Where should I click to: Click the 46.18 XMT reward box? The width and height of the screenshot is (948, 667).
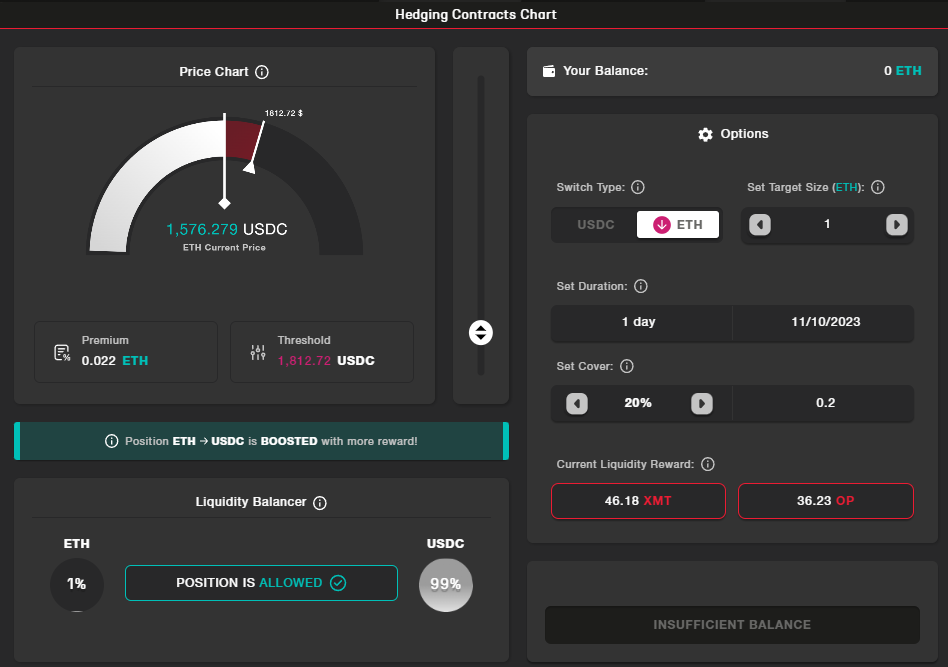coord(638,501)
